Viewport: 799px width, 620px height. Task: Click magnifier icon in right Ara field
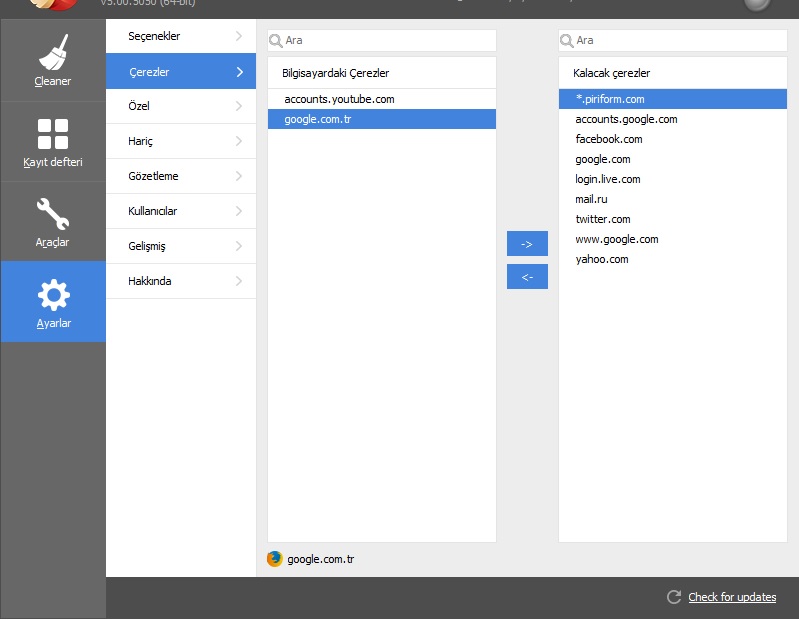pyautogui.click(x=567, y=41)
